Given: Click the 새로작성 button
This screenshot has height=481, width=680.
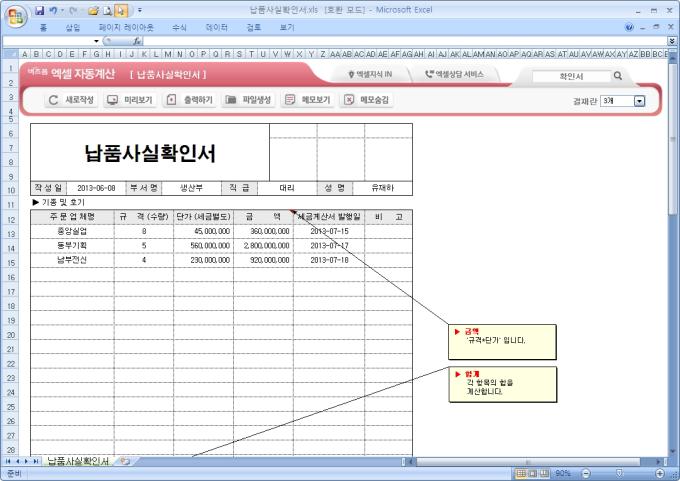Looking at the screenshot, I should [x=71, y=100].
